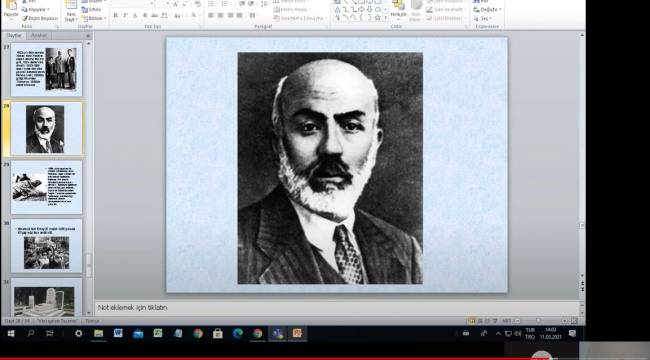Image resolution: width=650 pixels, height=360 pixels.
Task: Open Task View on the taskbar
Action: [x=50, y=333]
